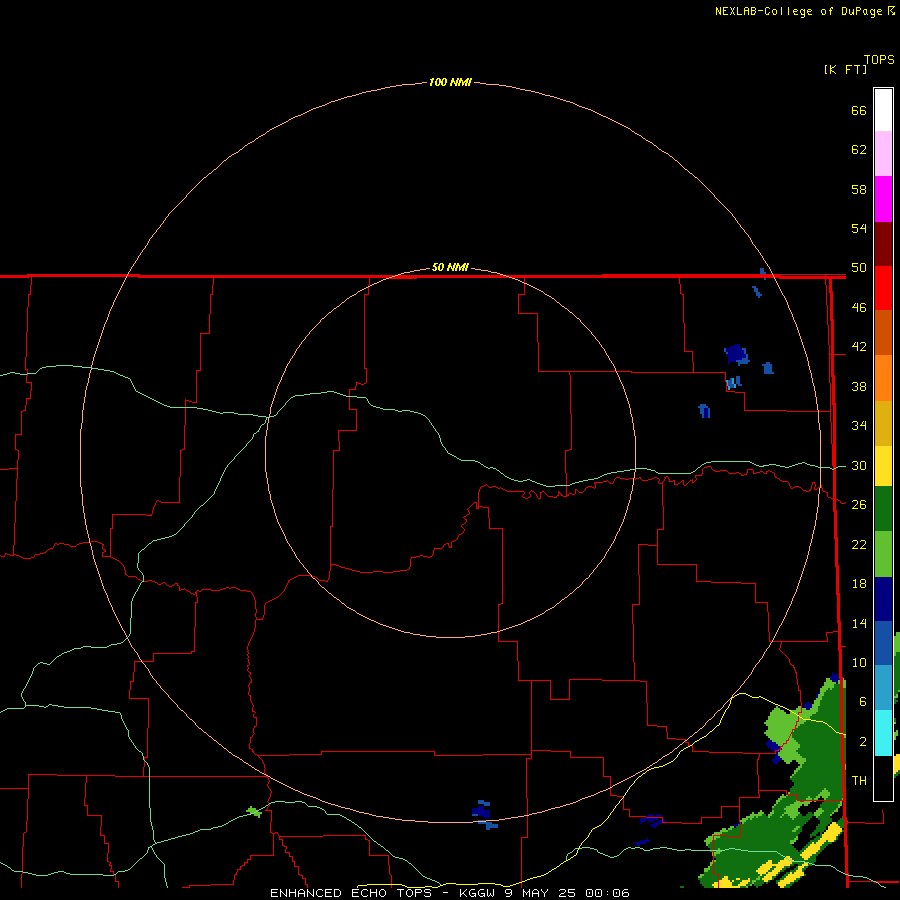Pick the yellow legend swatch
Image resolution: width=900 pixels, height=900 pixels.
point(883,466)
